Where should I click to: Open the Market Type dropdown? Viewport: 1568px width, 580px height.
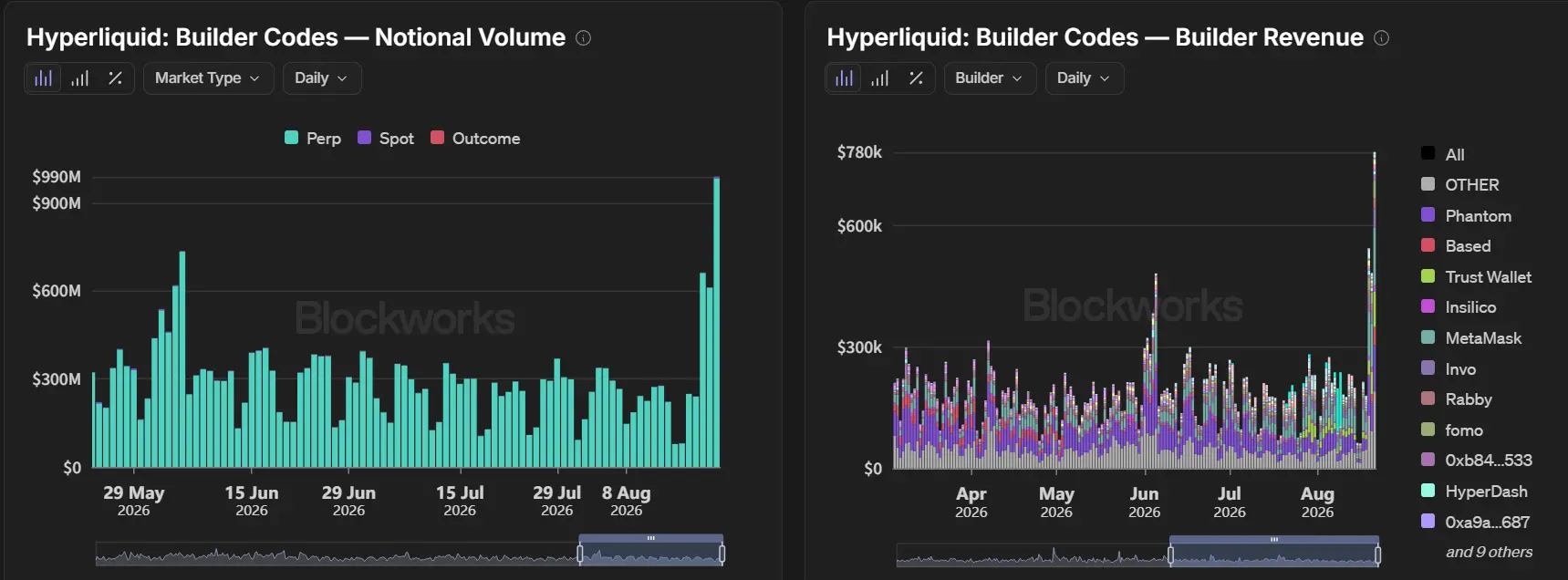208,78
